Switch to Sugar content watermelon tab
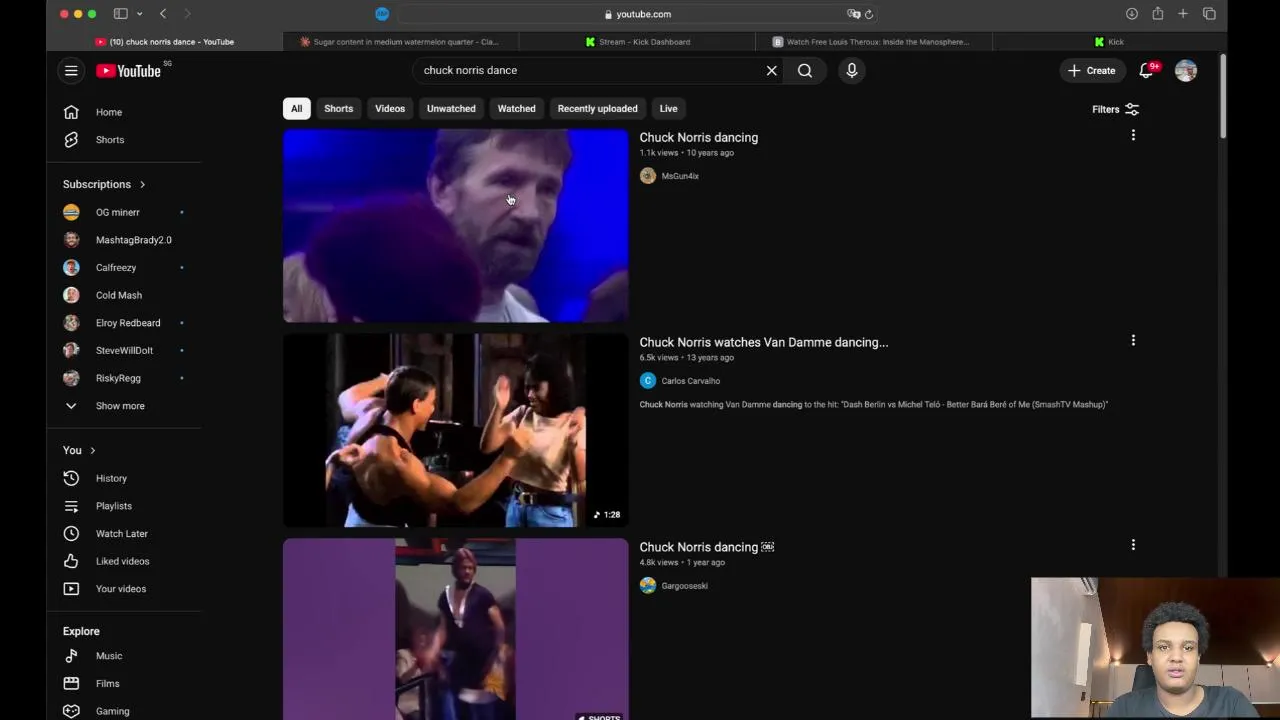Viewport: 1280px width, 720px height. pos(398,42)
